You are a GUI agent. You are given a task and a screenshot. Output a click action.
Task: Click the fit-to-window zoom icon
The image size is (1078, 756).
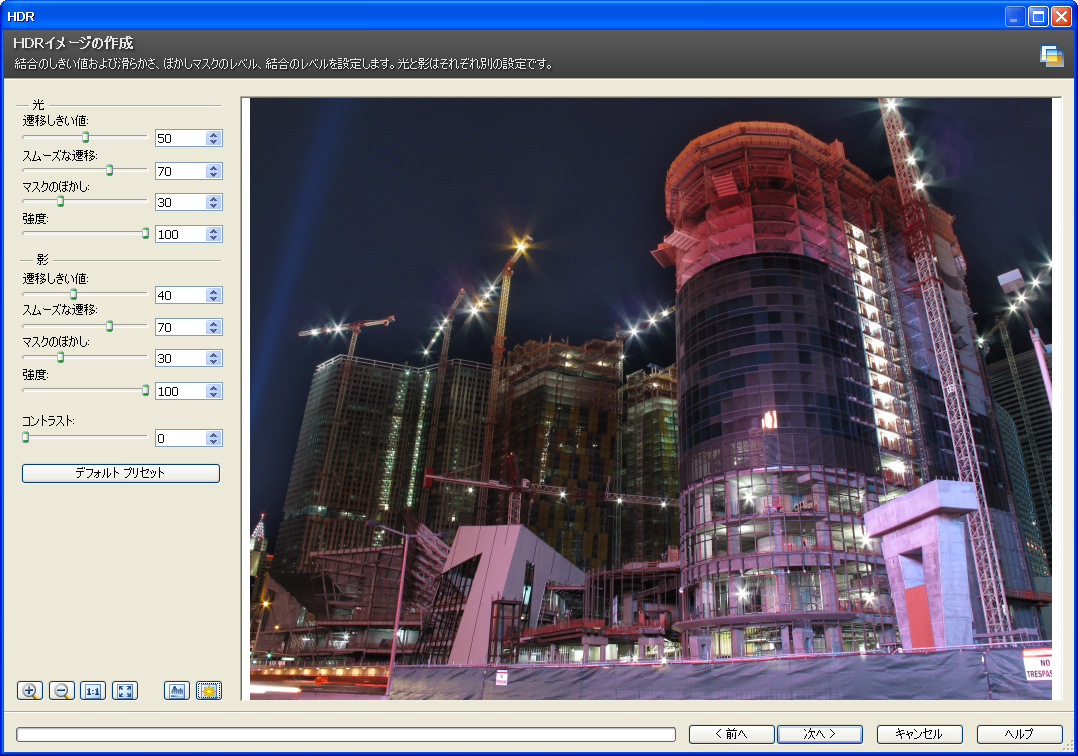[125, 690]
